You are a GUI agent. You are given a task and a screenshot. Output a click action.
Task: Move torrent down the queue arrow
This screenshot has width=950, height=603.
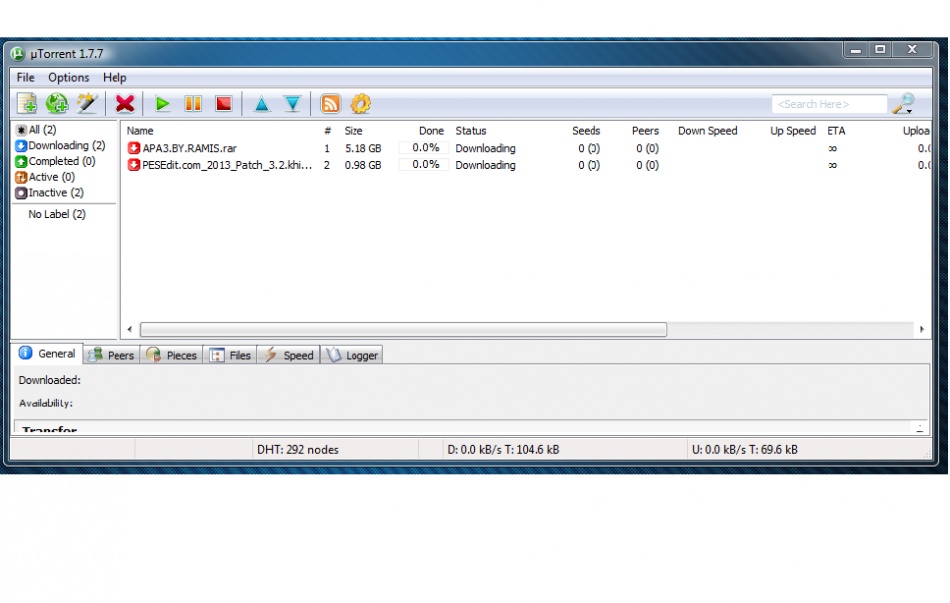293,104
